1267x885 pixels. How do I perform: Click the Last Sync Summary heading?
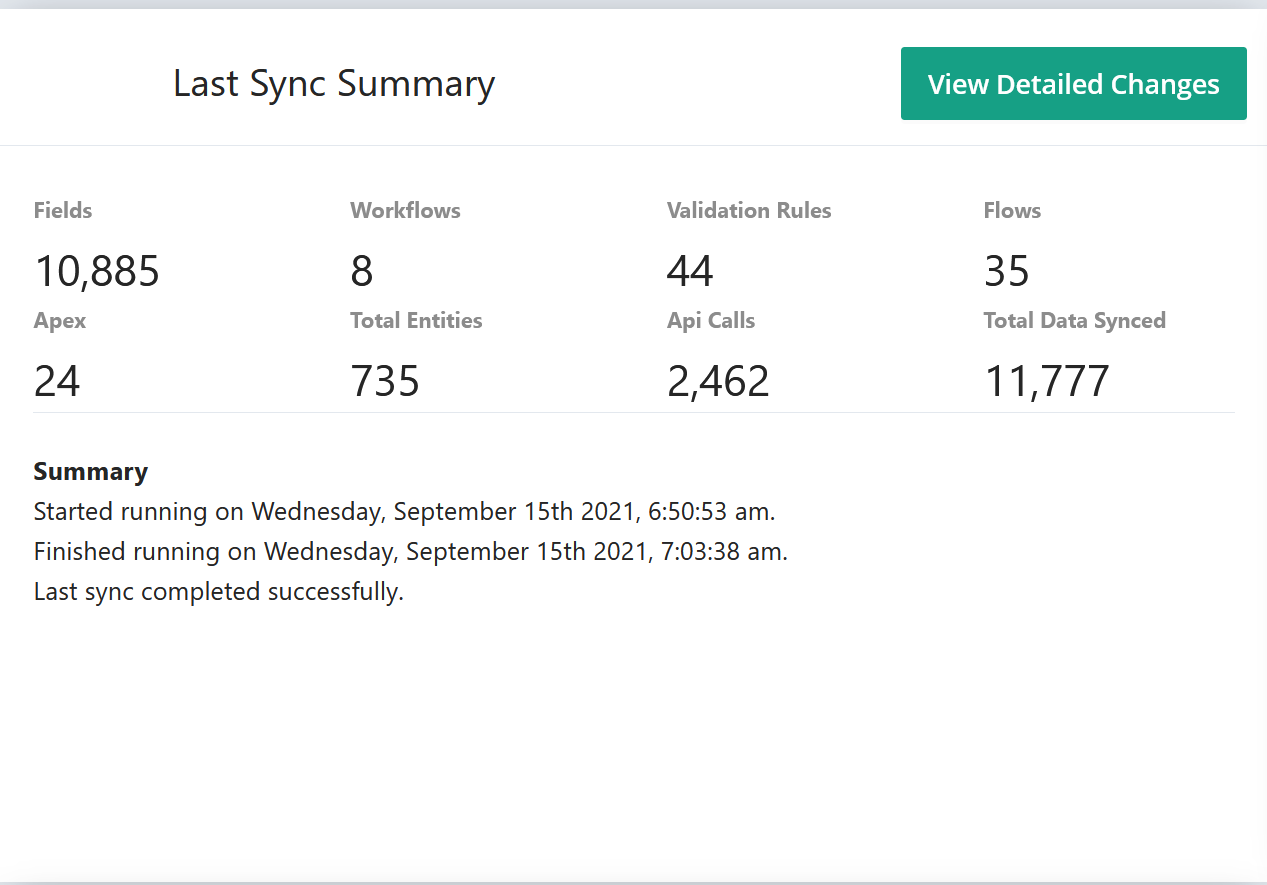tap(334, 84)
